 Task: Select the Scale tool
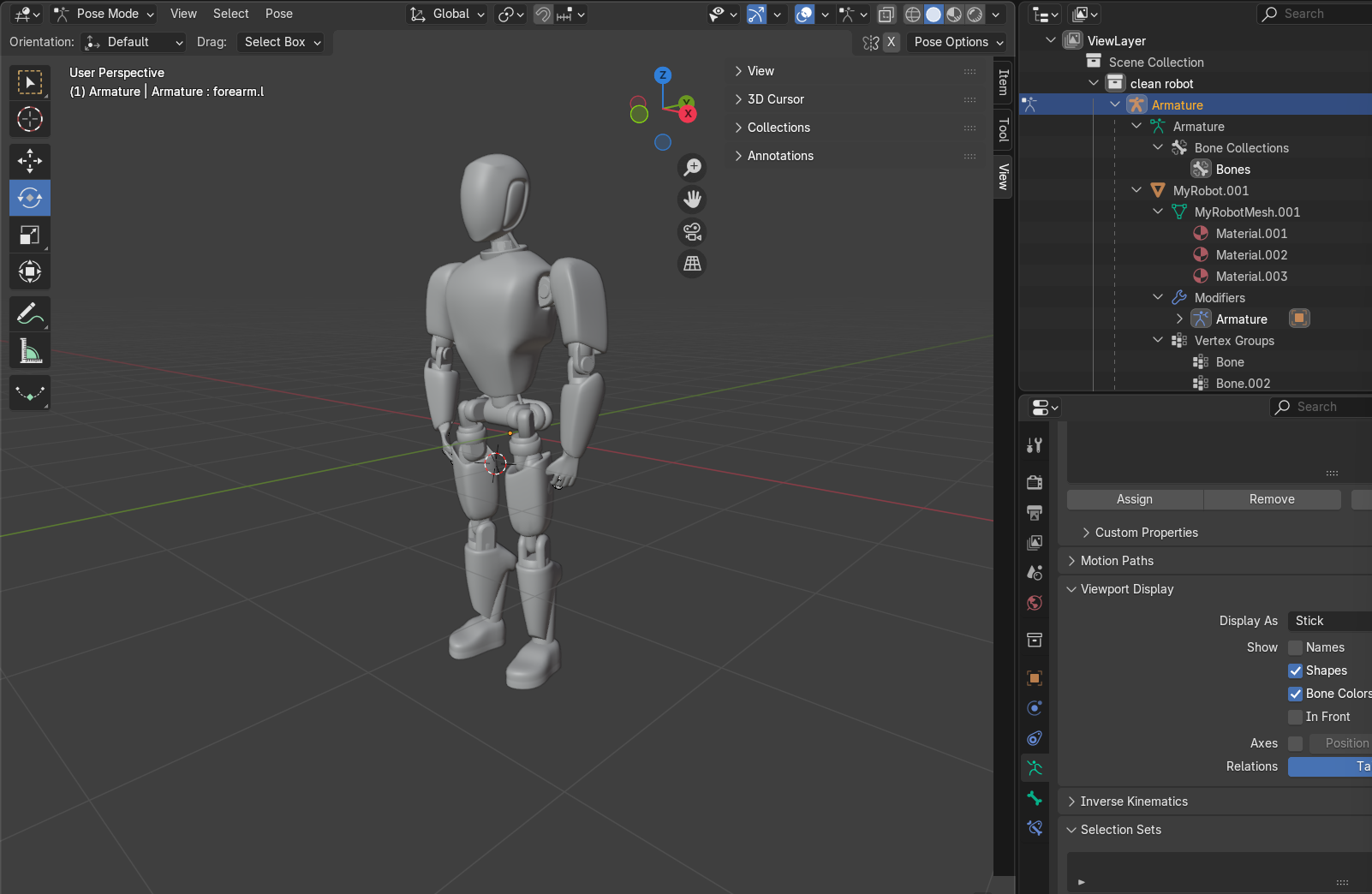(30, 235)
